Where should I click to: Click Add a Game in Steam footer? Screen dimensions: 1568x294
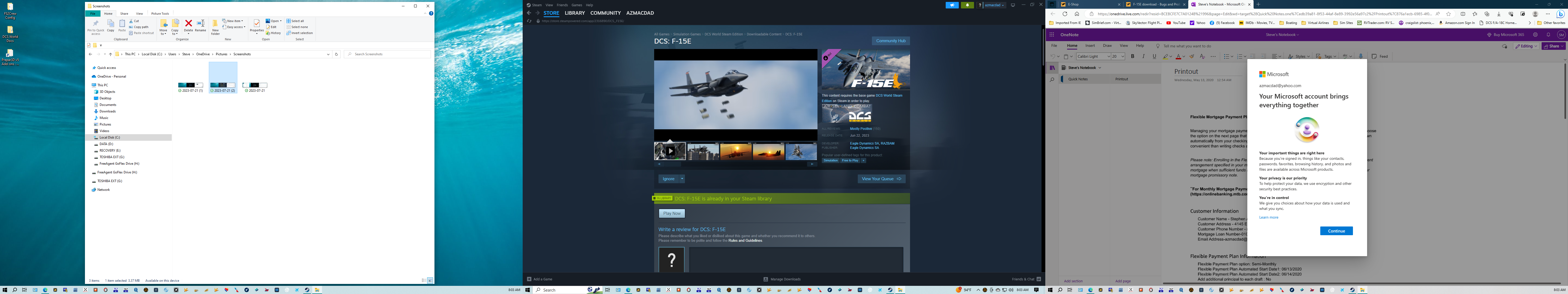point(540,279)
